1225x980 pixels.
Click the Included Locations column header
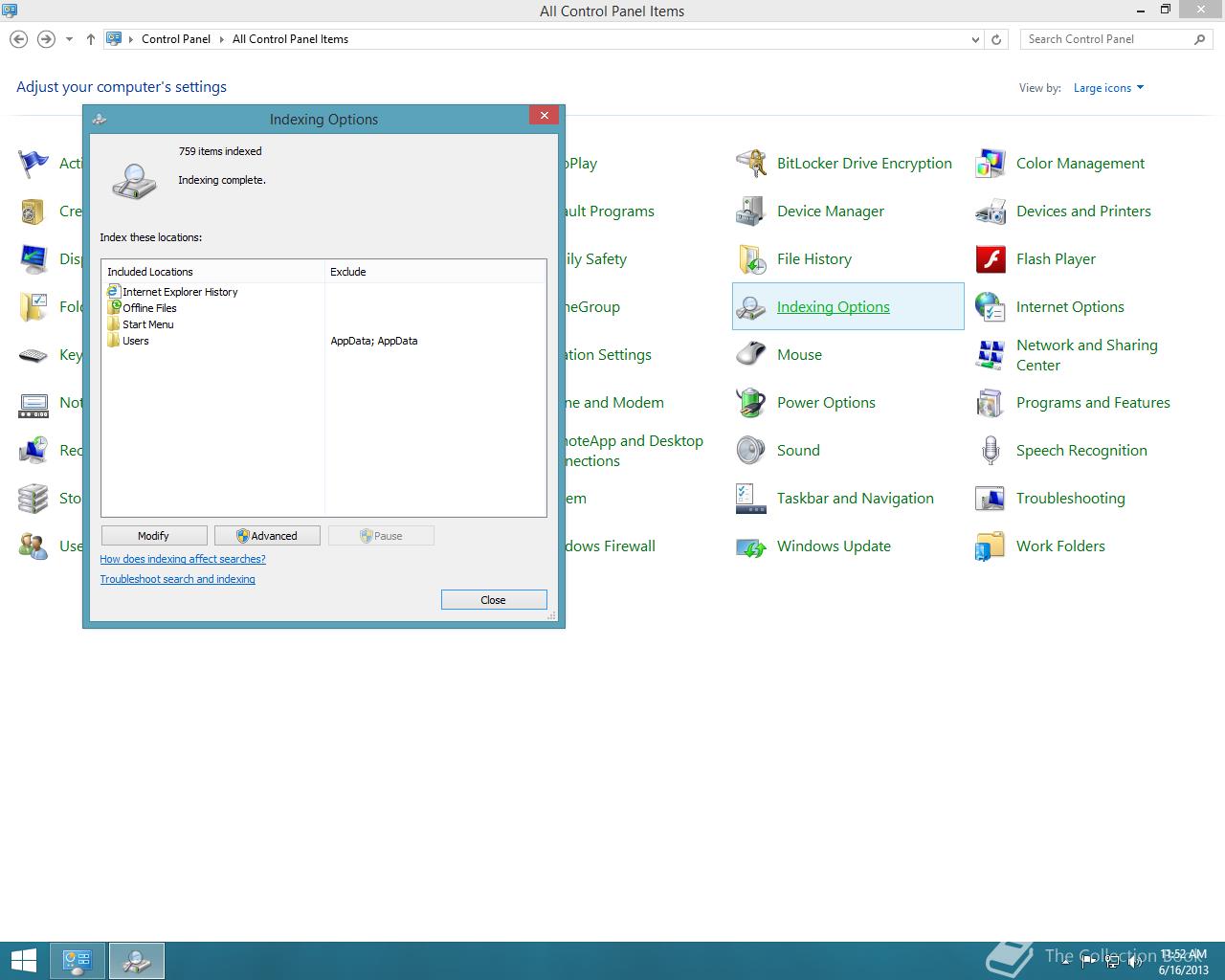tap(213, 272)
